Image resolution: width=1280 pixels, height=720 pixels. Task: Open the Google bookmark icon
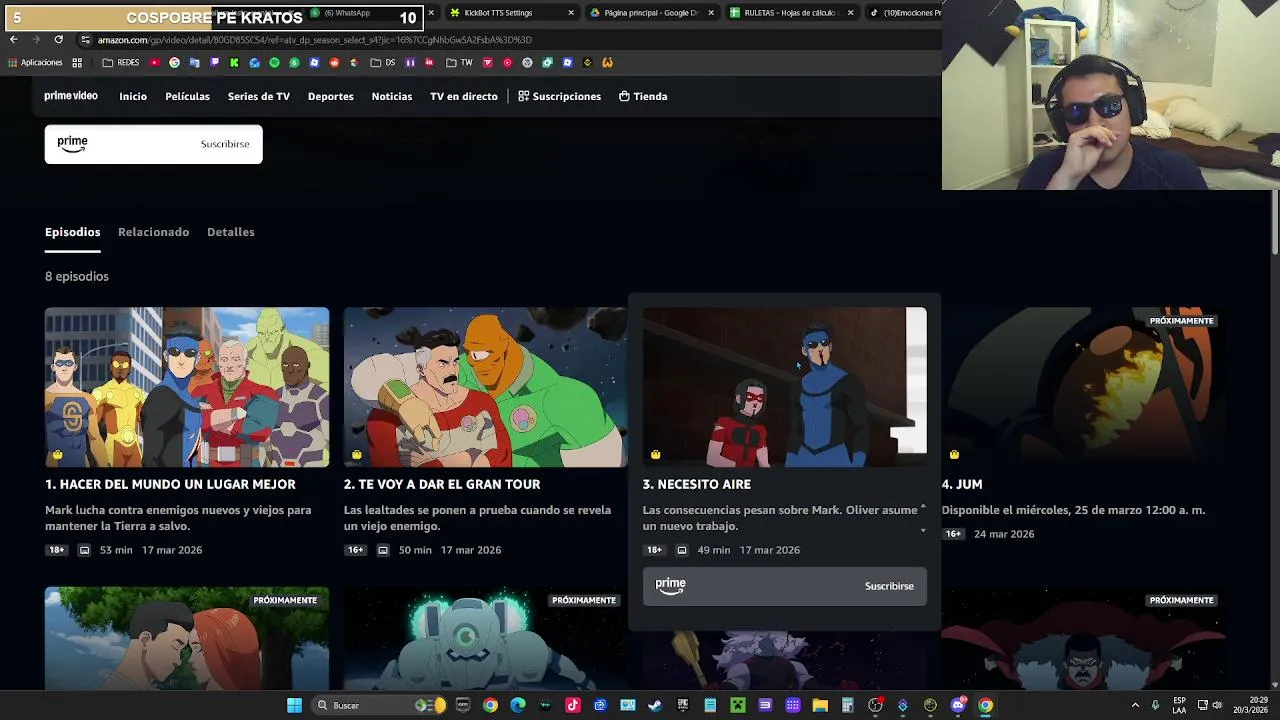[x=174, y=62]
